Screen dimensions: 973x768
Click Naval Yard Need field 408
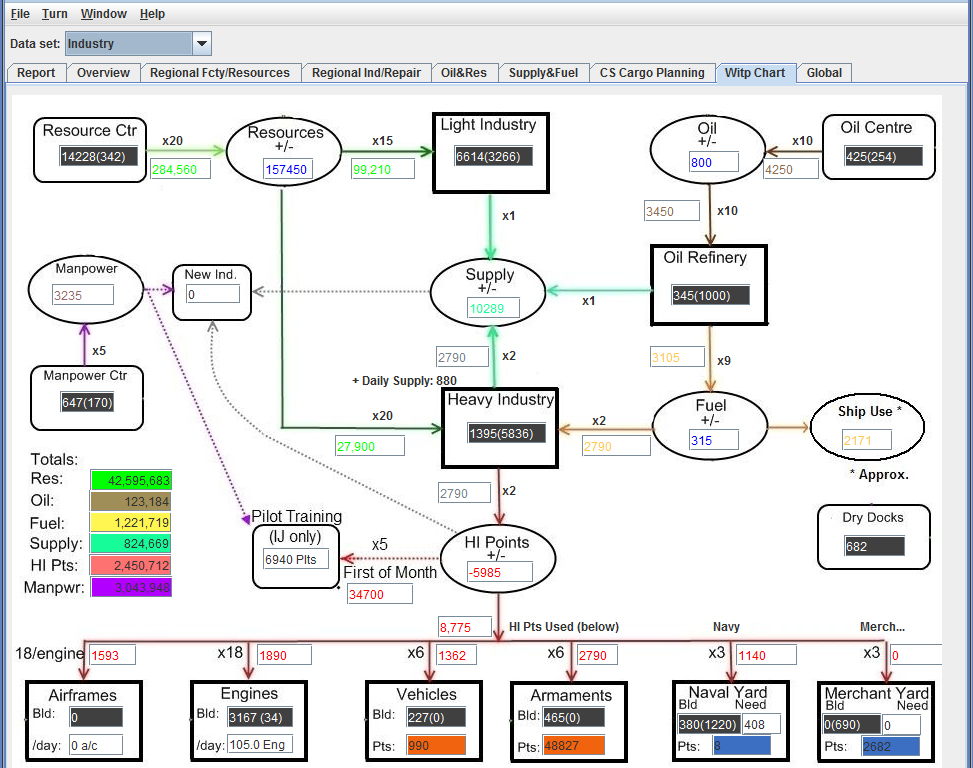(761, 724)
